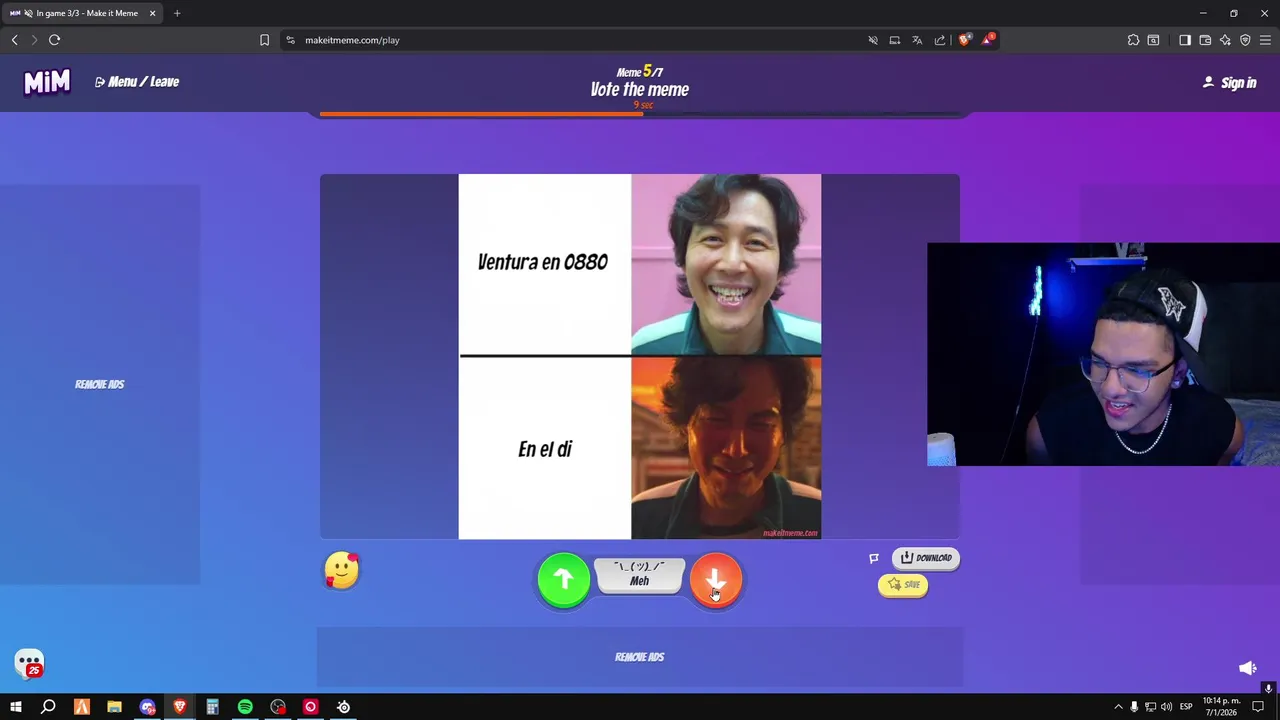This screenshot has width=1280, height=720.
Task: Open Calculator from the taskbar
Action: [x=212, y=707]
